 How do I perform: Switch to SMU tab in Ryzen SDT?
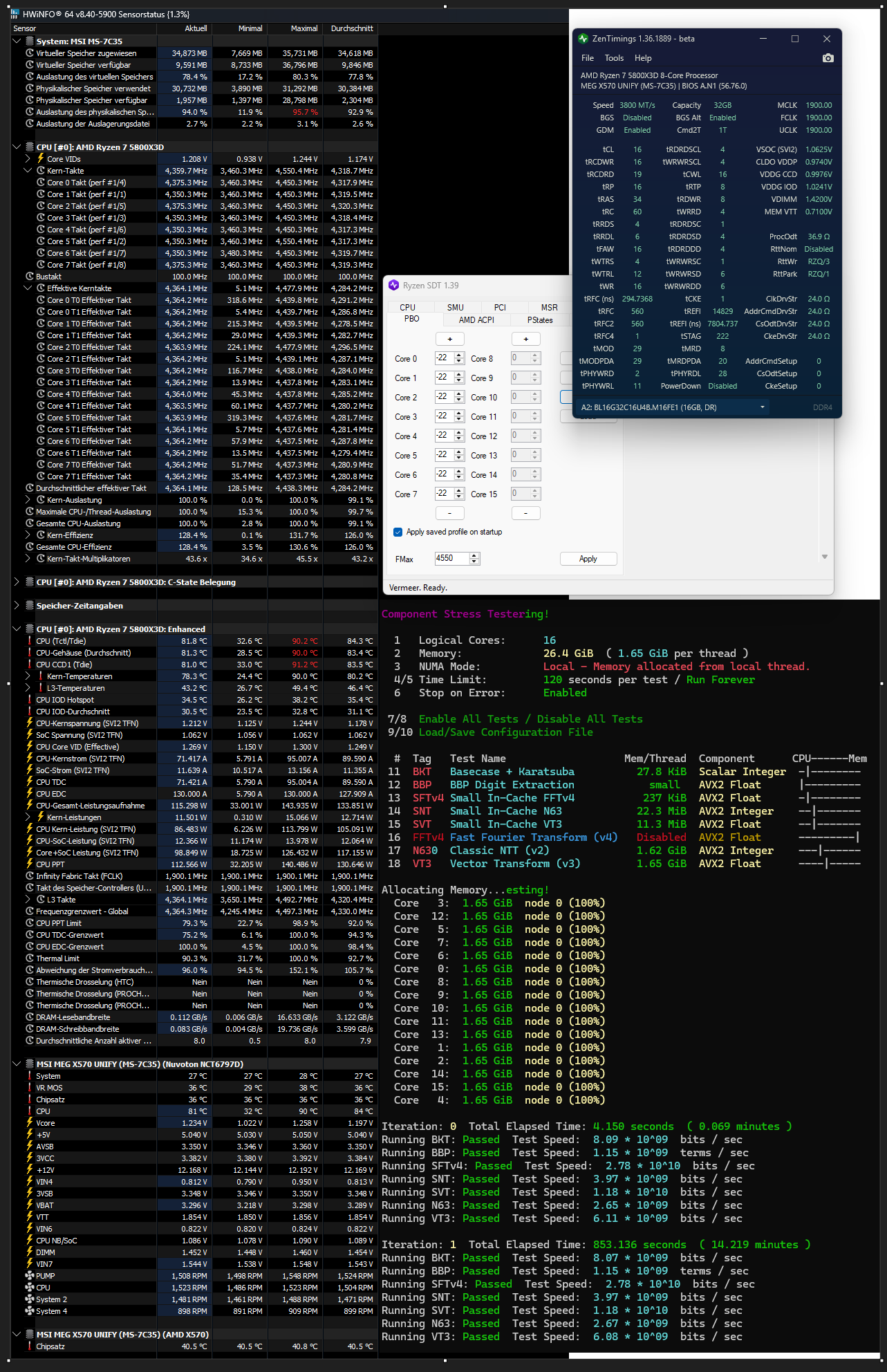click(456, 307)
